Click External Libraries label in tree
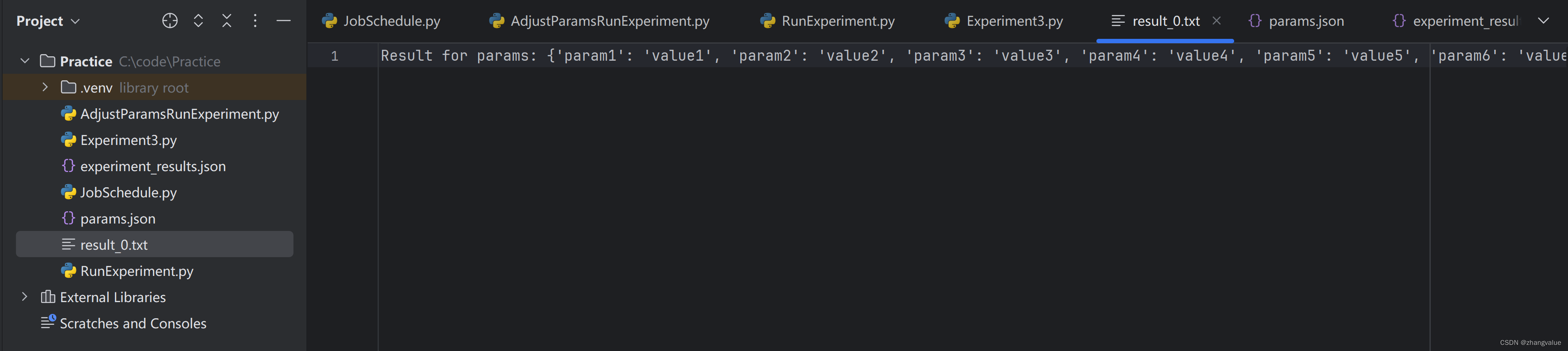Screen dimensions: 1568x351 [x=113, y=297]
